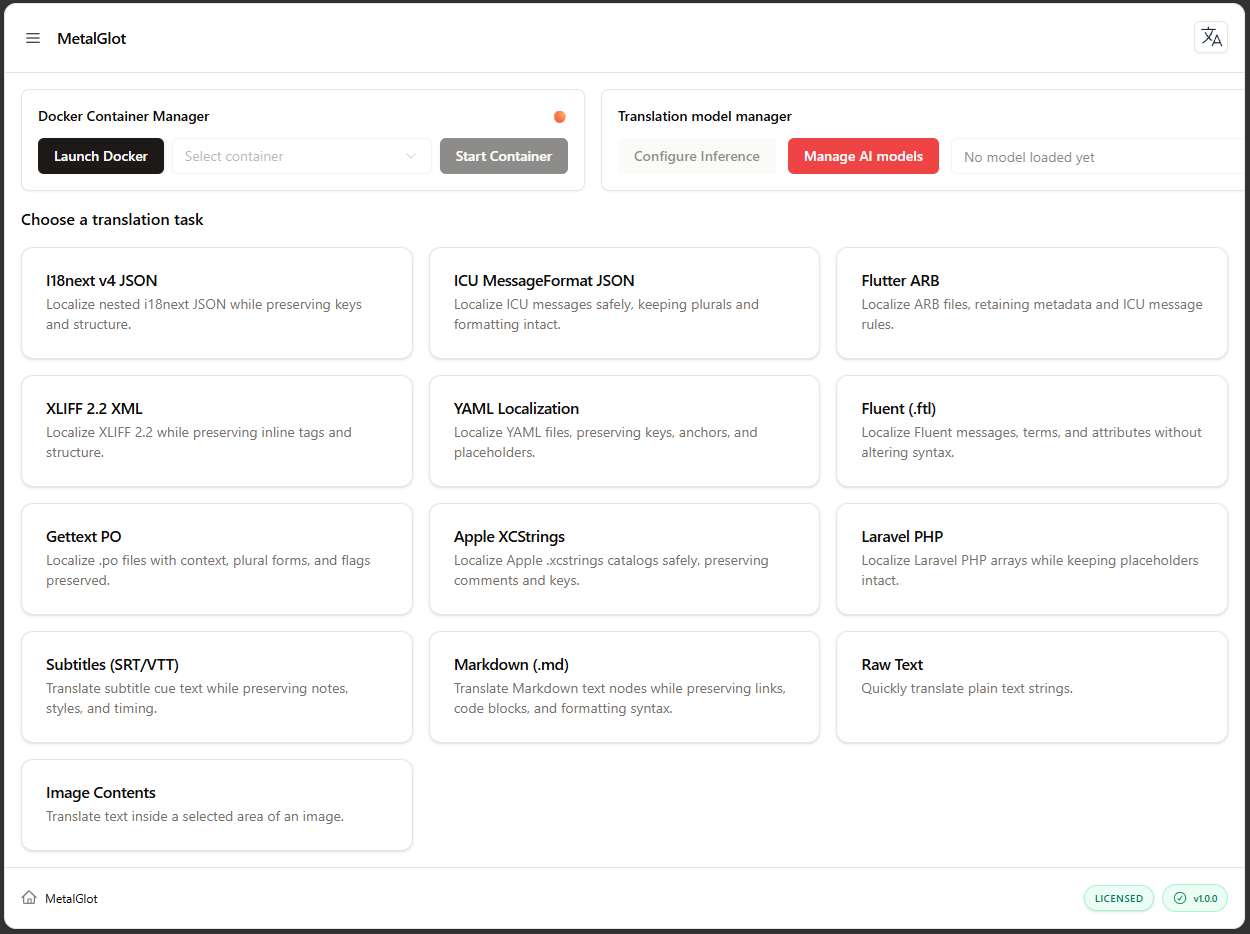1250x934 pixels.
Task: Click the Docker status indicator dot
Action: click(559, 116)
